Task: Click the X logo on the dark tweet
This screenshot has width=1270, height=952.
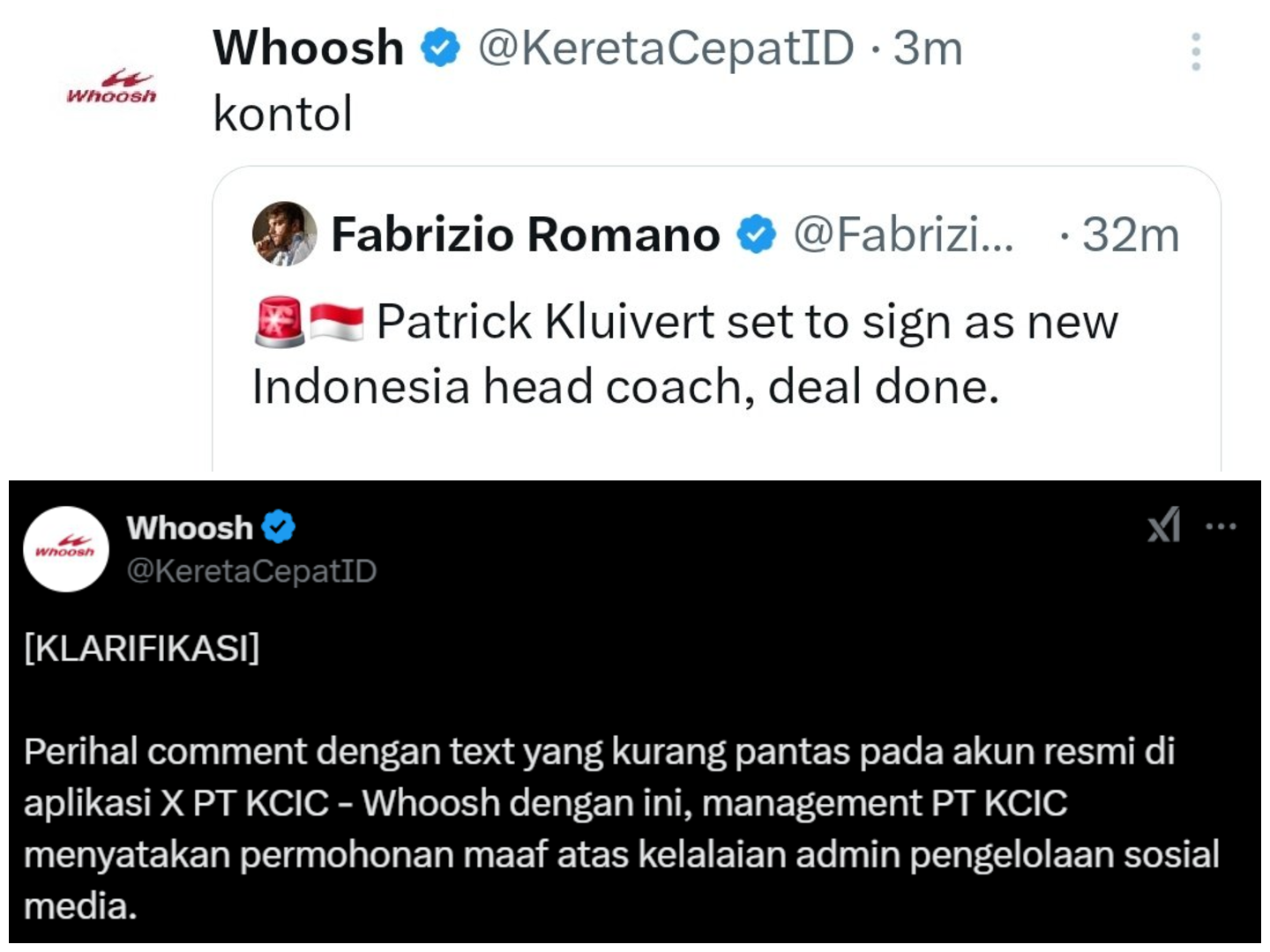Action: tap(1162, 526)
